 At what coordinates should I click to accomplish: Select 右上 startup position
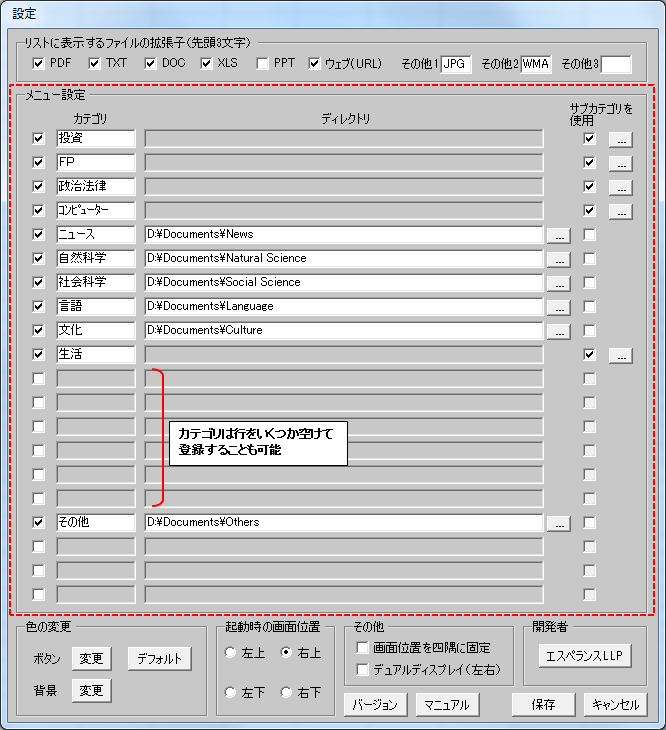pyautogui.click(x=286, y=653)
